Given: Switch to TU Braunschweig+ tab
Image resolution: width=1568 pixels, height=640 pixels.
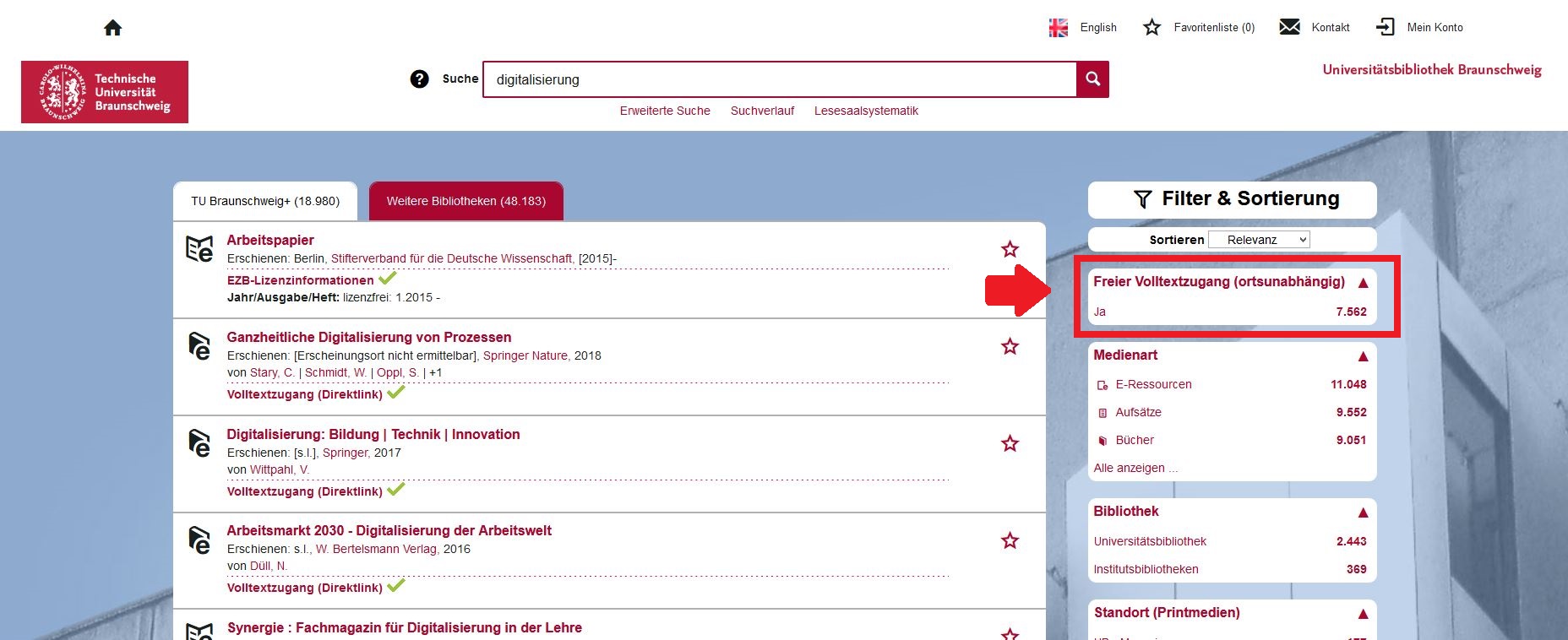Looking at the screenshot, I should 265,201.
